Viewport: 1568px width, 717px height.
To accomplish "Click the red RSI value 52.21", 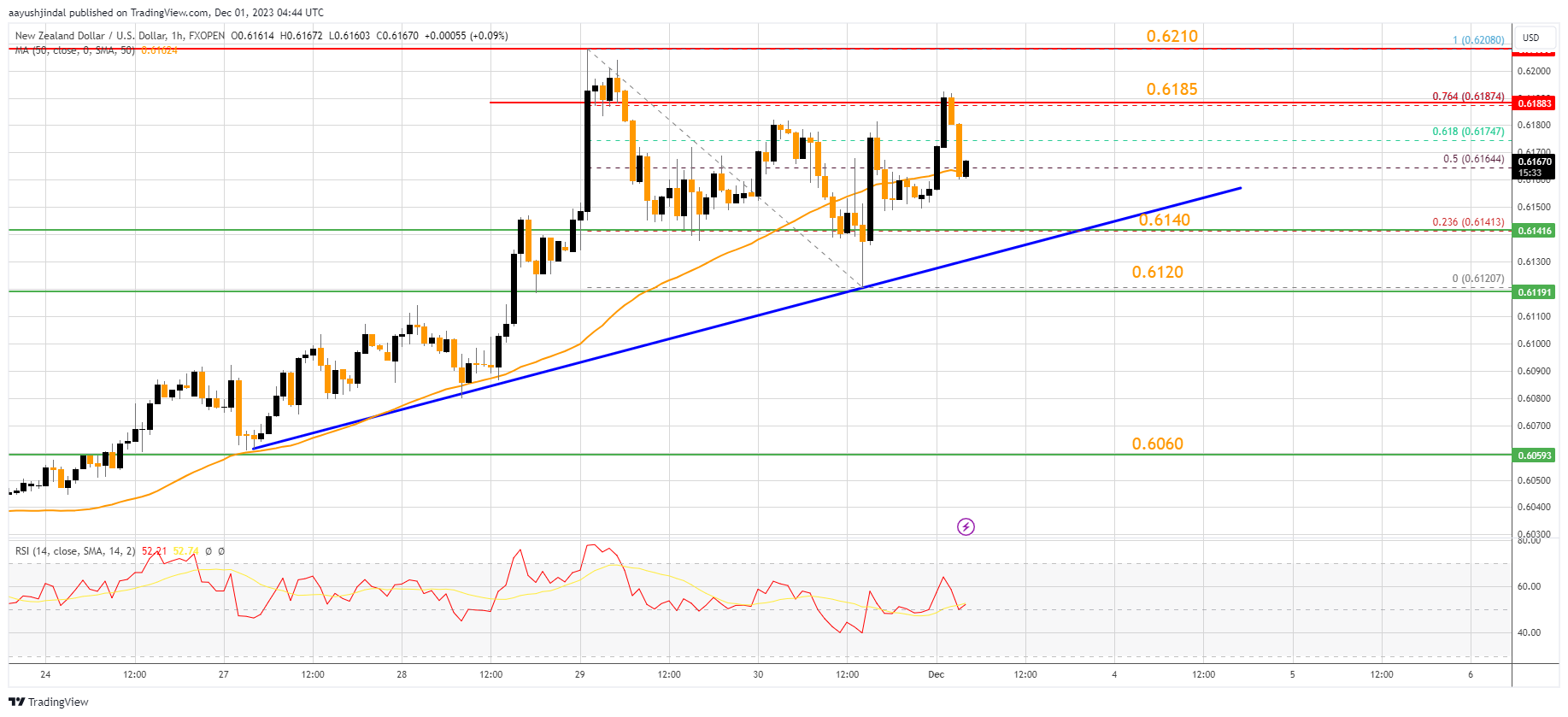I will (155, 551).
